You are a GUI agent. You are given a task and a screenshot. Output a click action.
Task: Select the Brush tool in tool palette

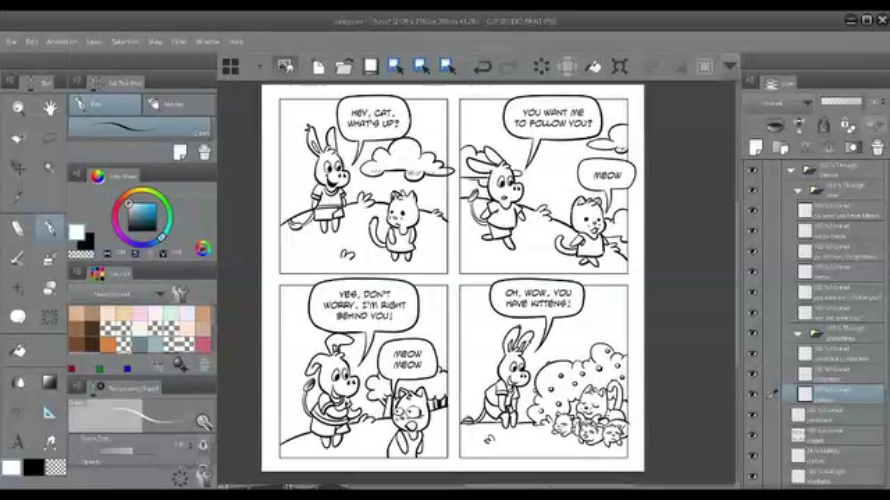coord(18,259)
